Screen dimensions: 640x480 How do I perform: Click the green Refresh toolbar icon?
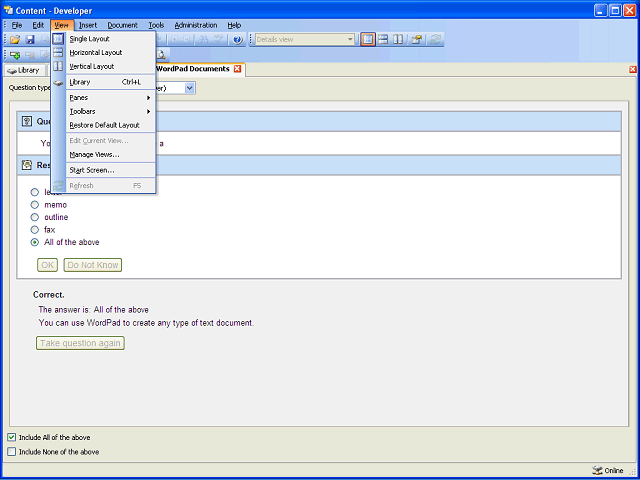tap(436, 40)
